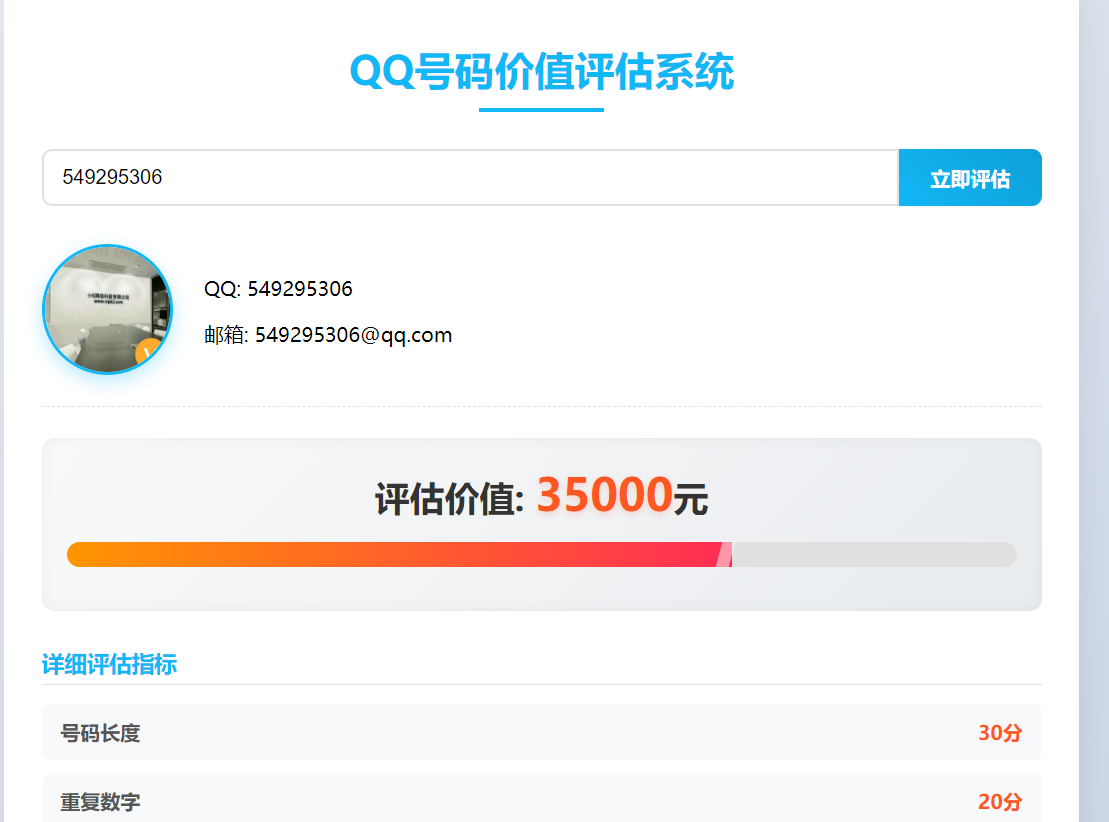The image size is (1109, 822).
Task: Click the 35000元 valuation amount
Action: pos(622,495)
